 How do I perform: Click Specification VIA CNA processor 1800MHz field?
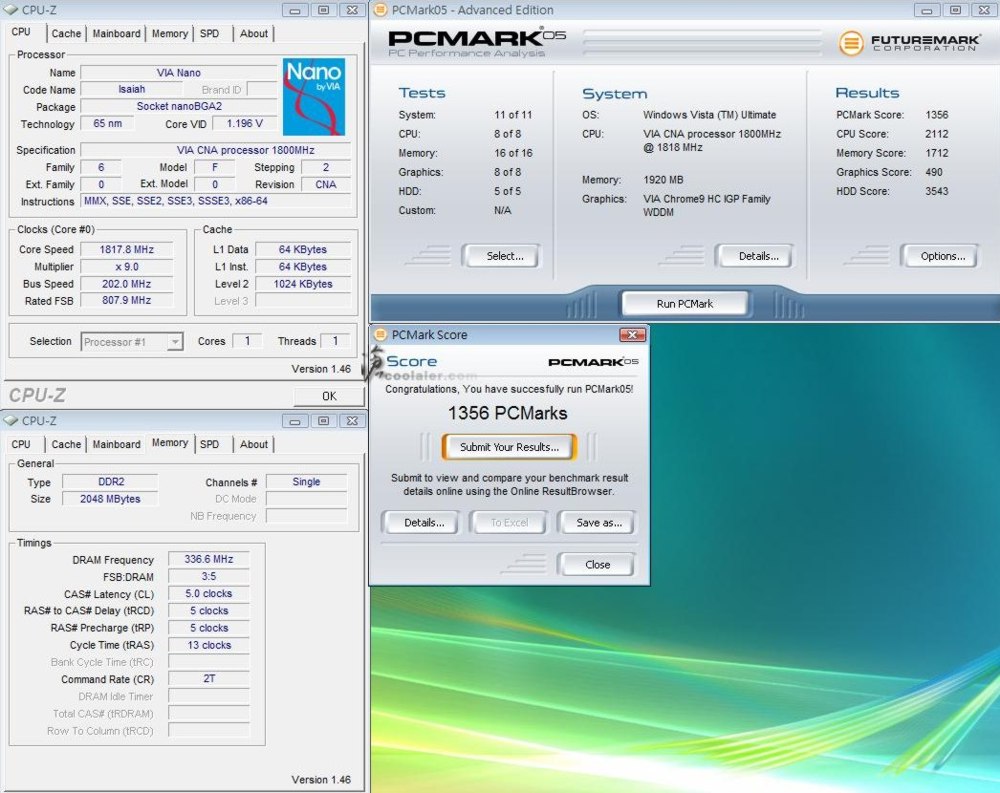tap(216, 150)
